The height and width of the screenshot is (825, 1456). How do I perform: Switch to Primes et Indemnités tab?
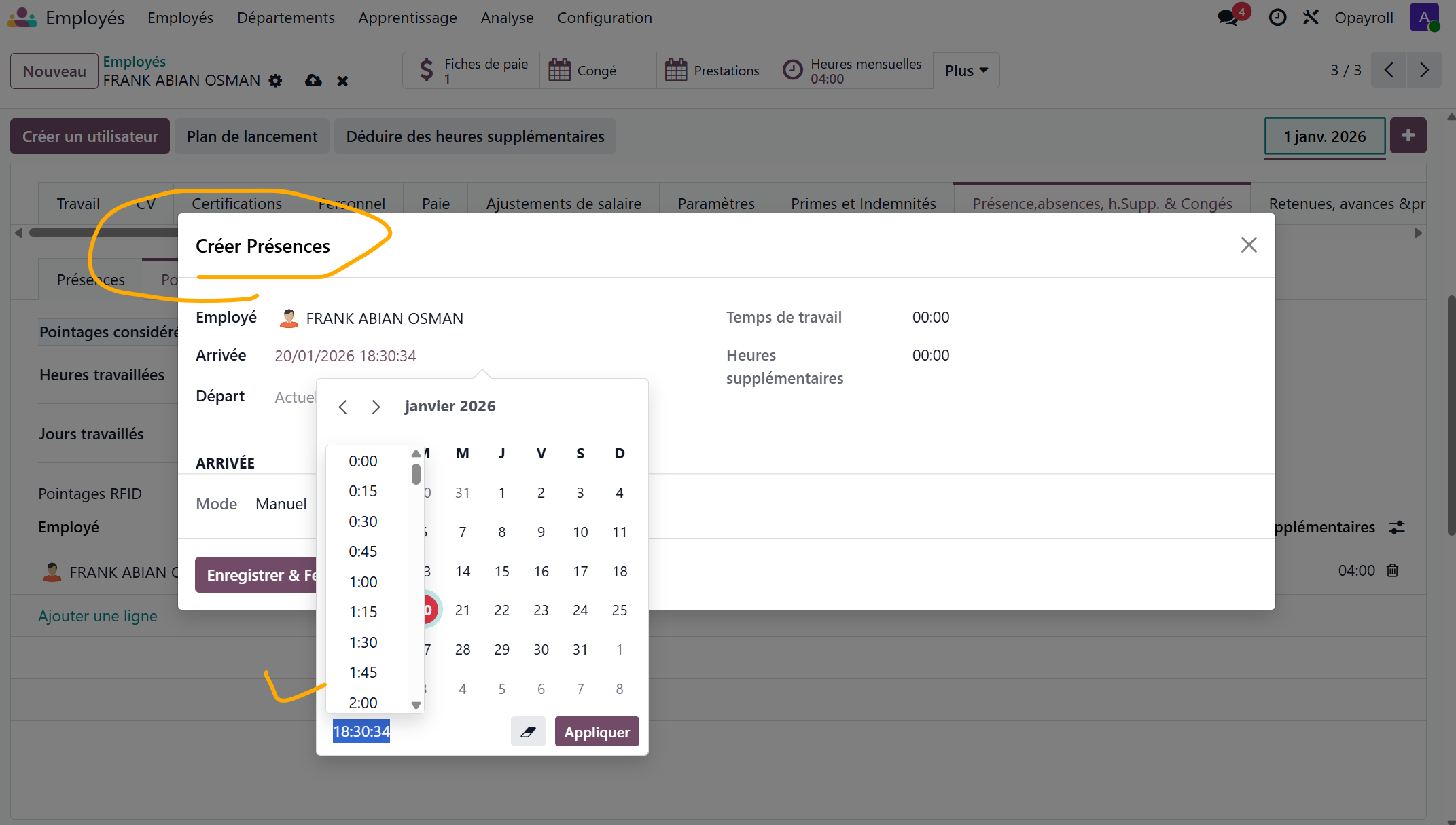click(x=863, y=204)
